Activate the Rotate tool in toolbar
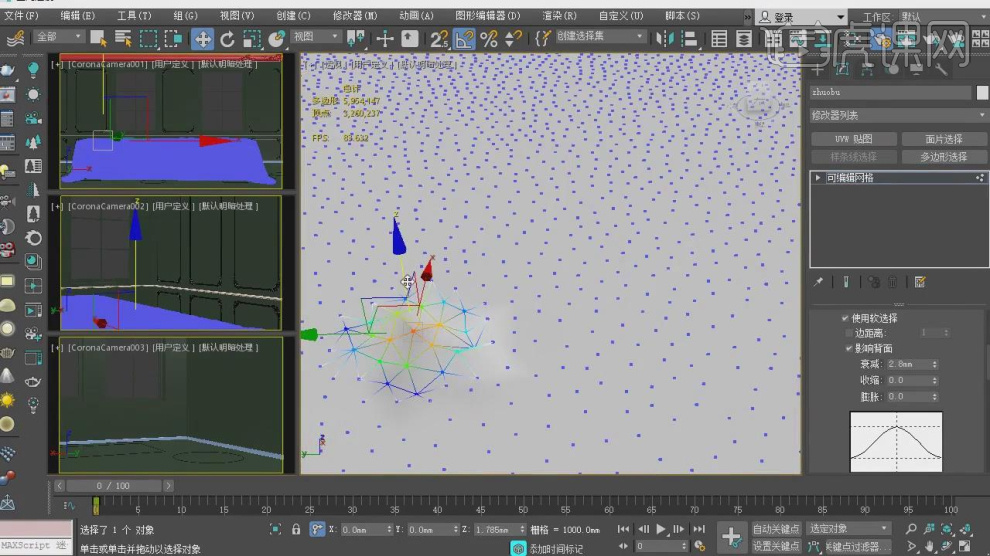 click(227, 39)
